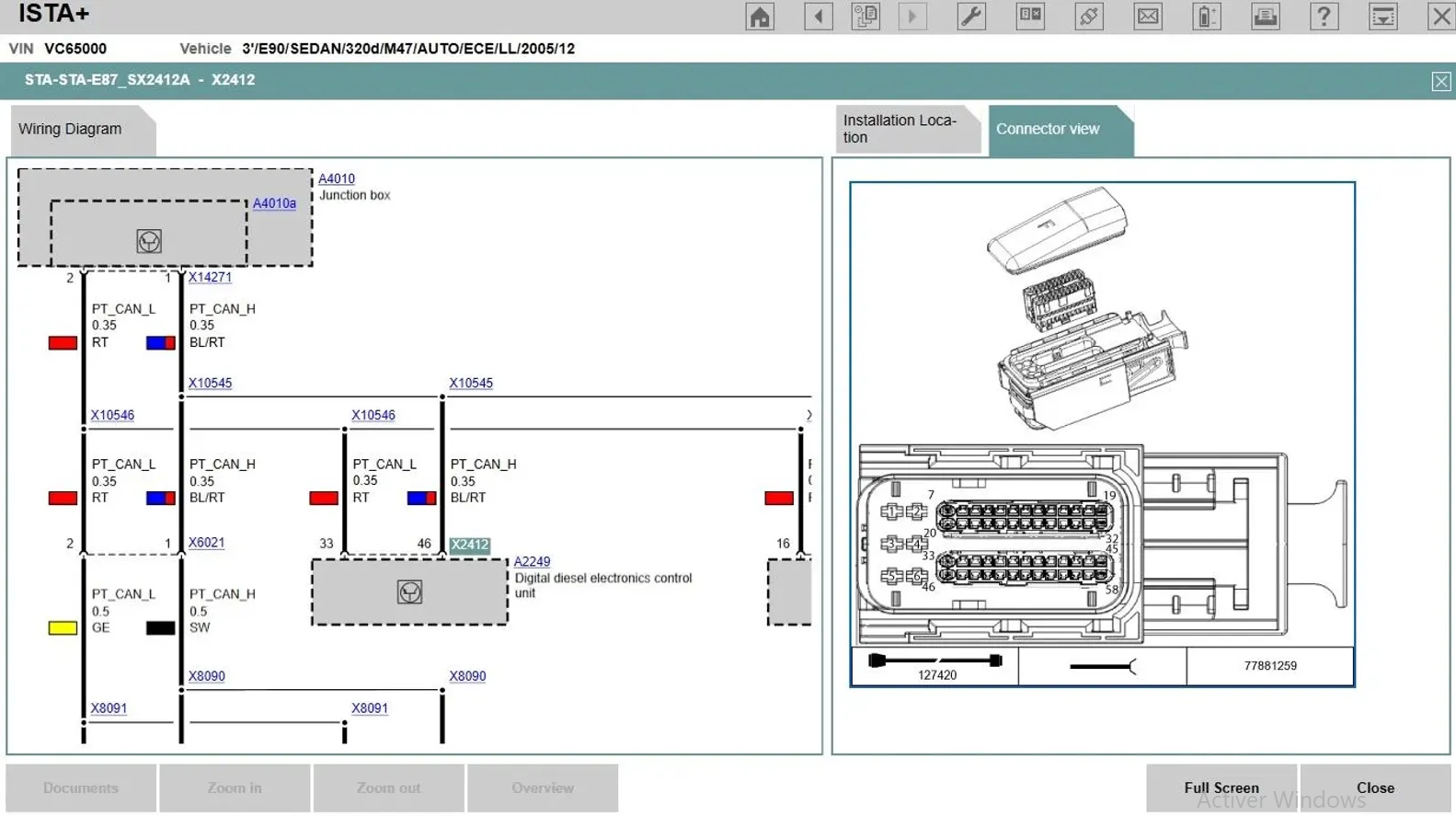This screenshot has height=816, width=1456.
Task: Click the Overview button
Action: 543,788
